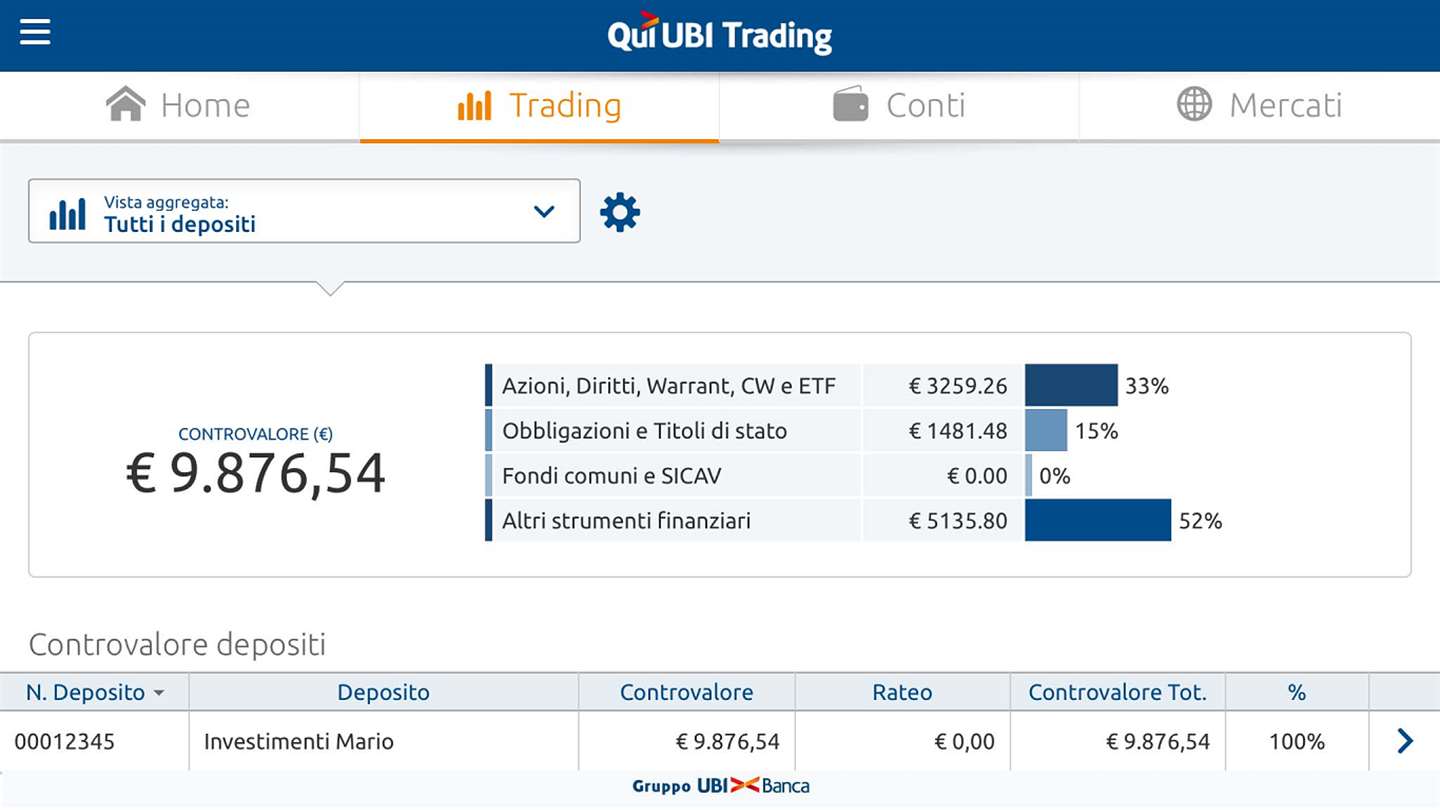Click the Mercati globe icon

1194,105
